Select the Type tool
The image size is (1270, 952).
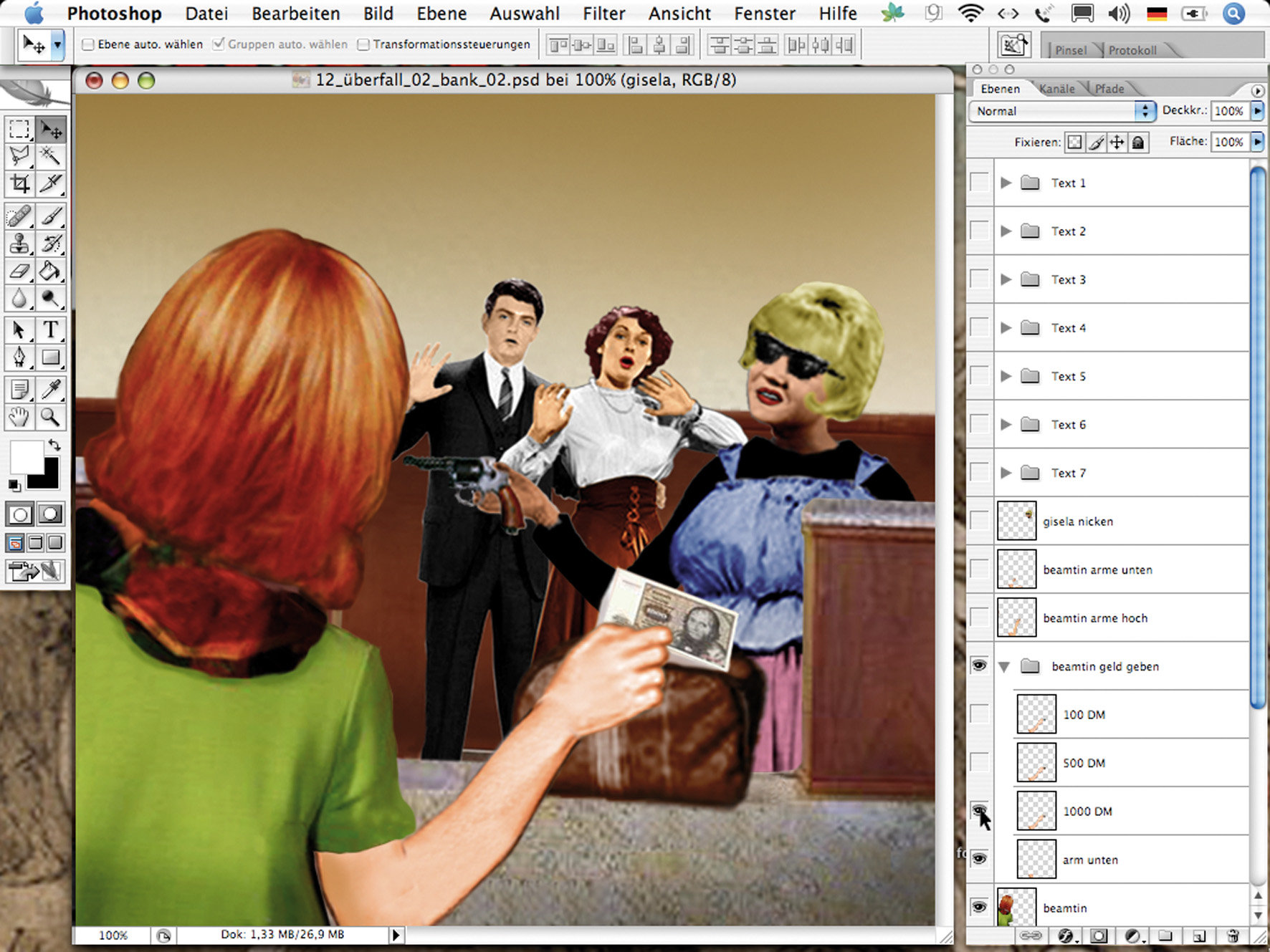click(x=50, y=330)
